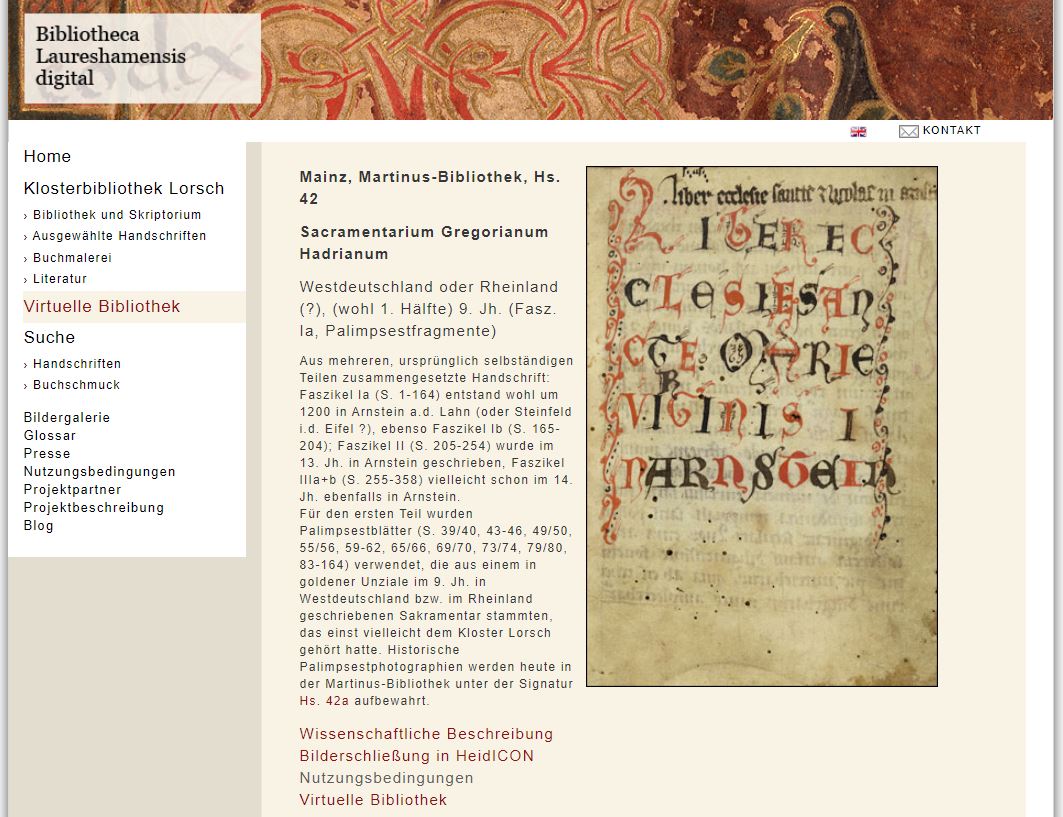
Task: Open Nutzungsbedingungen in the sidebar
Action: 100,472
